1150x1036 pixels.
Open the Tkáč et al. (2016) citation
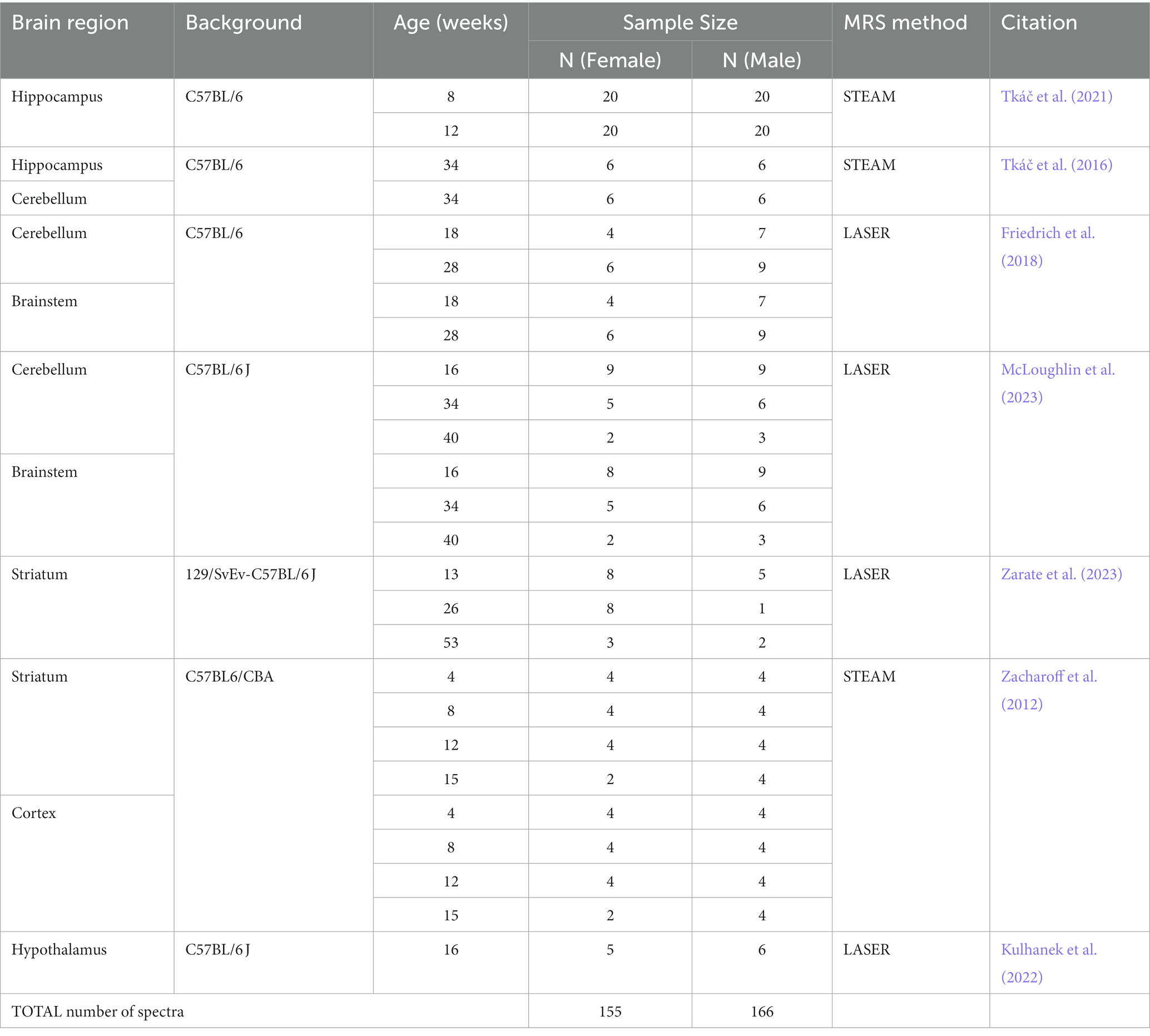(x=1057, y=165)
